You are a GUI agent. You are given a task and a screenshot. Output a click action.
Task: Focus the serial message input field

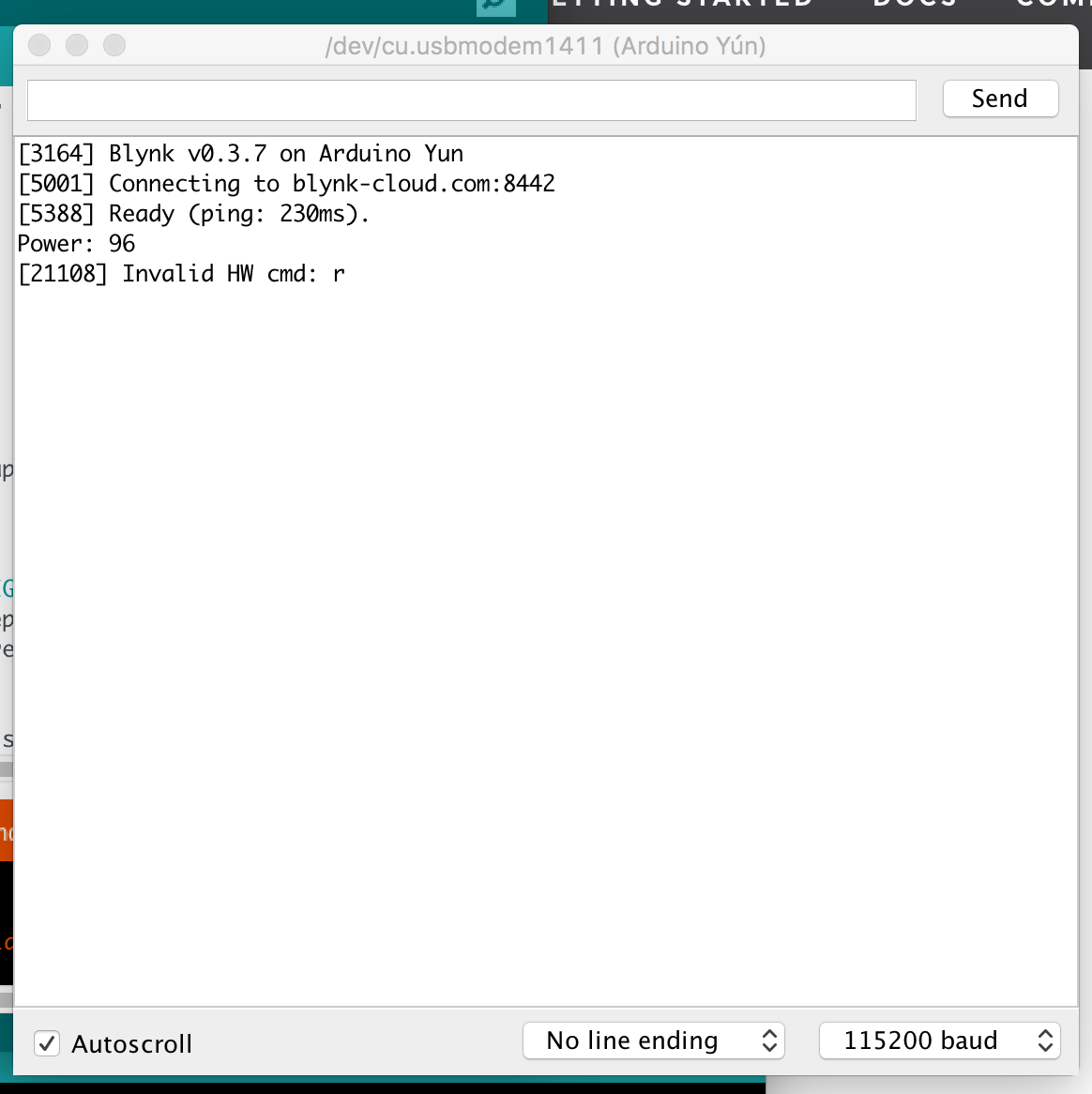coord(471,100)
